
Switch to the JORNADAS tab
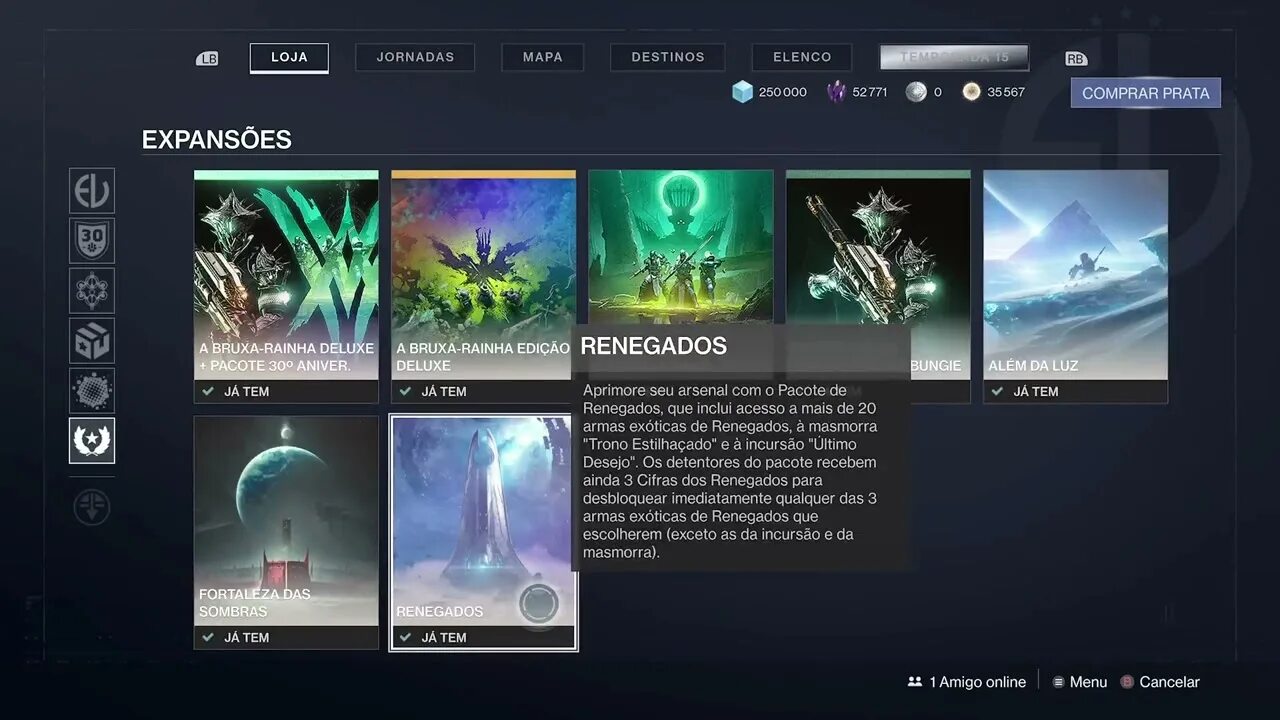[x=415, y=57]
